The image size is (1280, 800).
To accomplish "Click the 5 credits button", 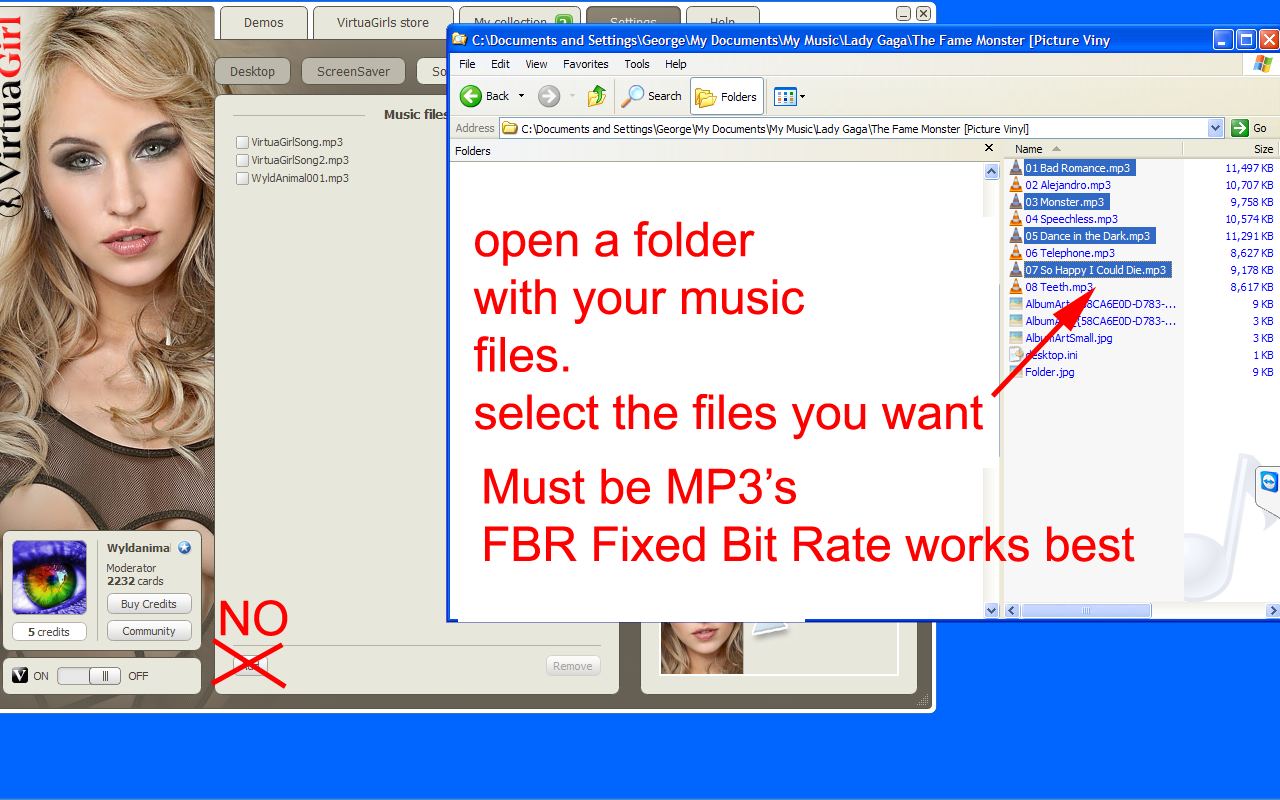I will click(x=49, y=632).
